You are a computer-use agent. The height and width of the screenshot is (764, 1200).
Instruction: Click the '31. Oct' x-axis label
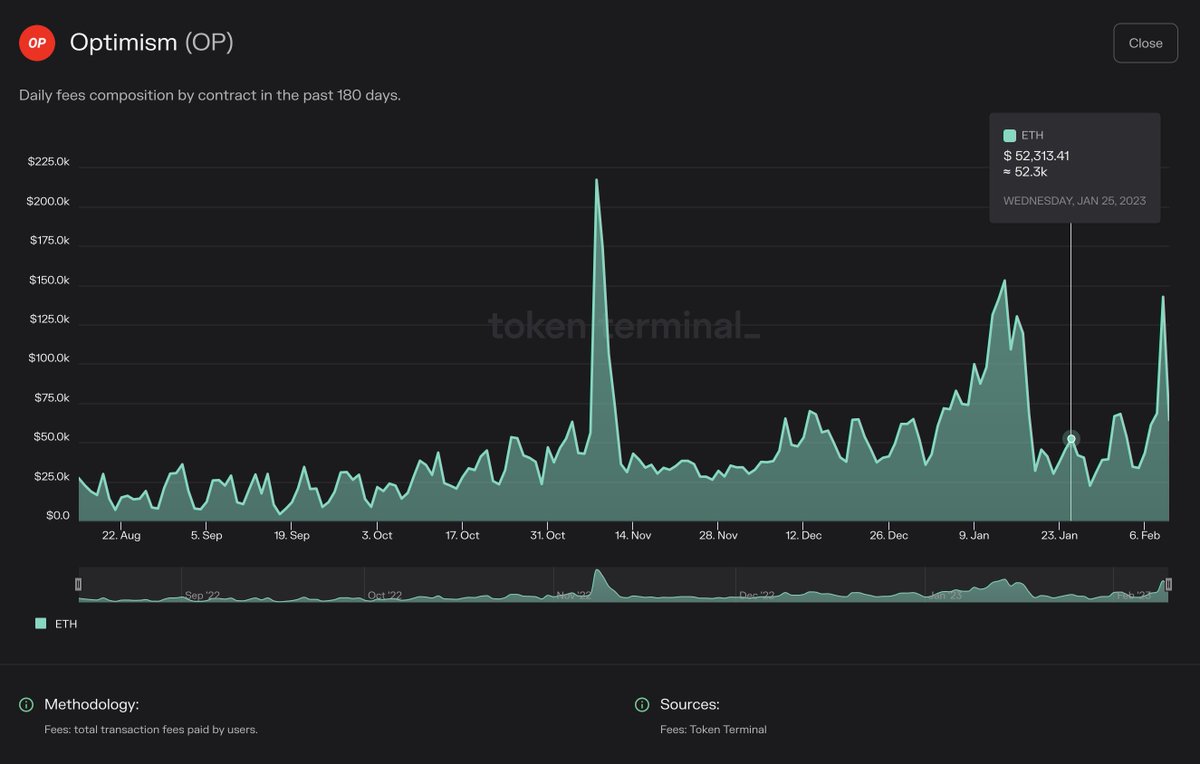click(547, 536)
